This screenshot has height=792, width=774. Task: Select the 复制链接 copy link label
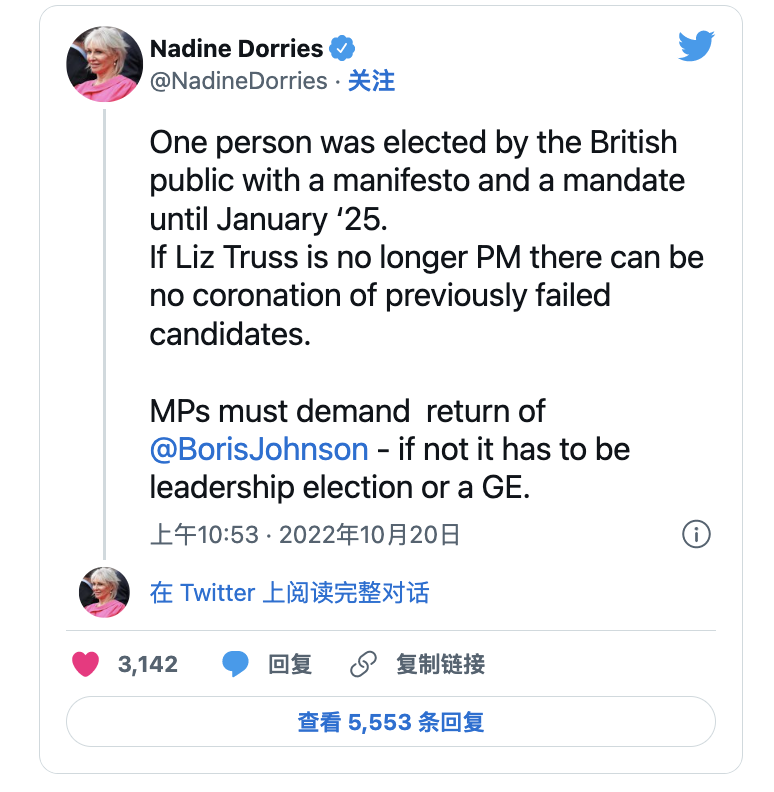(440, 664)
